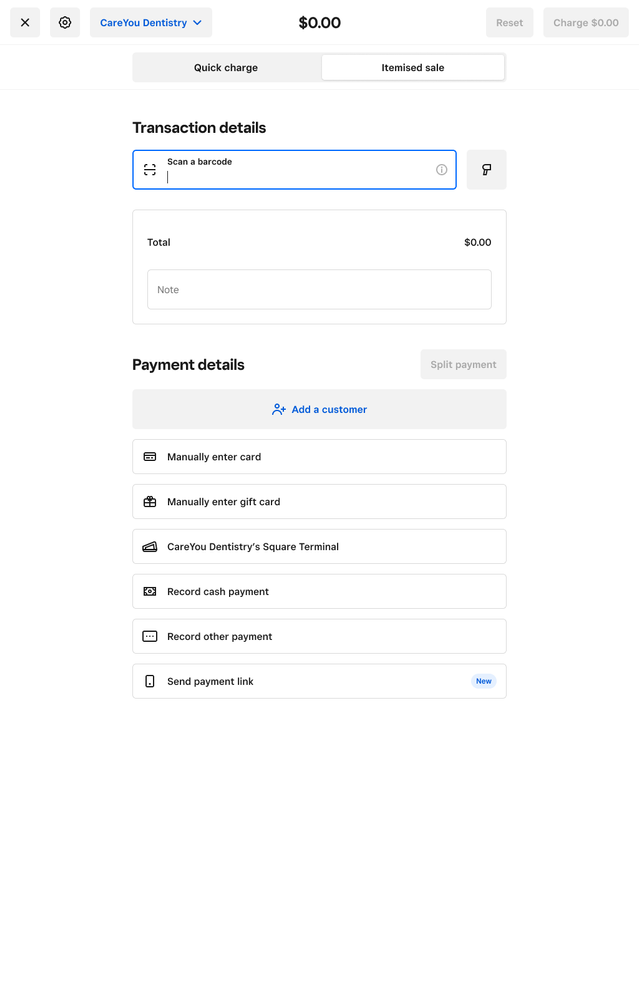Click the Charge $0.00 button

pyautogui.click(x=585, y=22)
